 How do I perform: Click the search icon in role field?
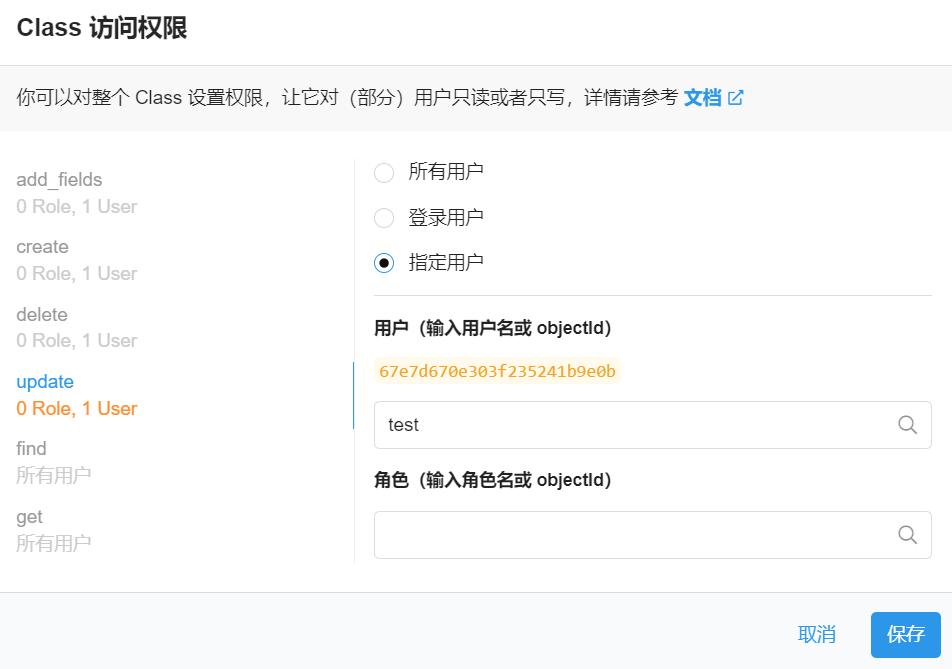(907, 535)
